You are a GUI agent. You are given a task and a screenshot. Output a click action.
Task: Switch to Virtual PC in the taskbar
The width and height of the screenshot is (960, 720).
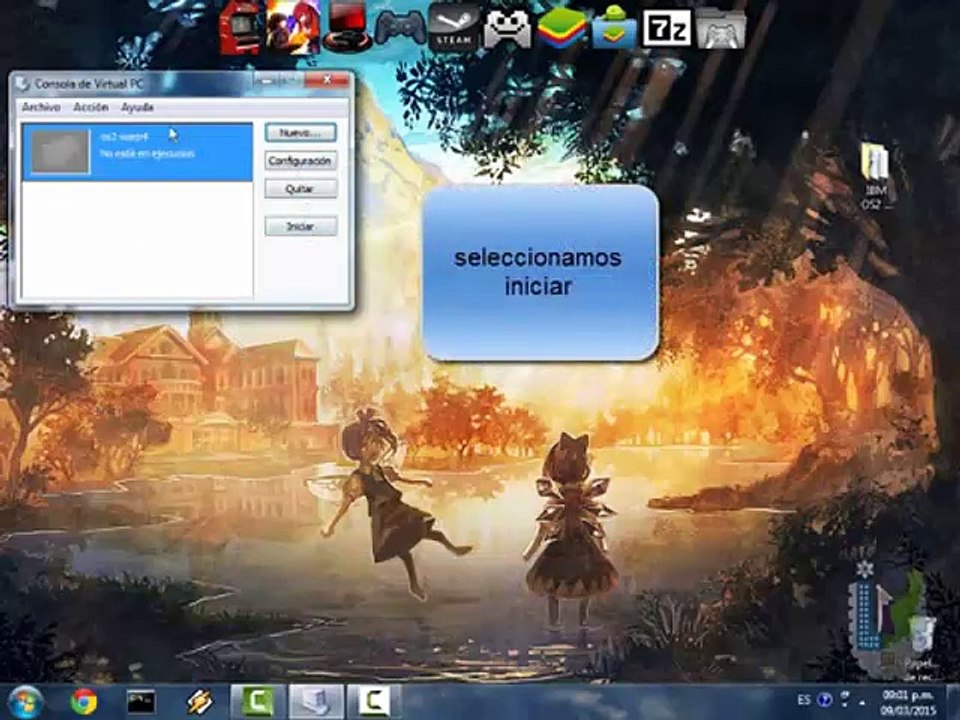pyautogui.click(x=315, y=702)
